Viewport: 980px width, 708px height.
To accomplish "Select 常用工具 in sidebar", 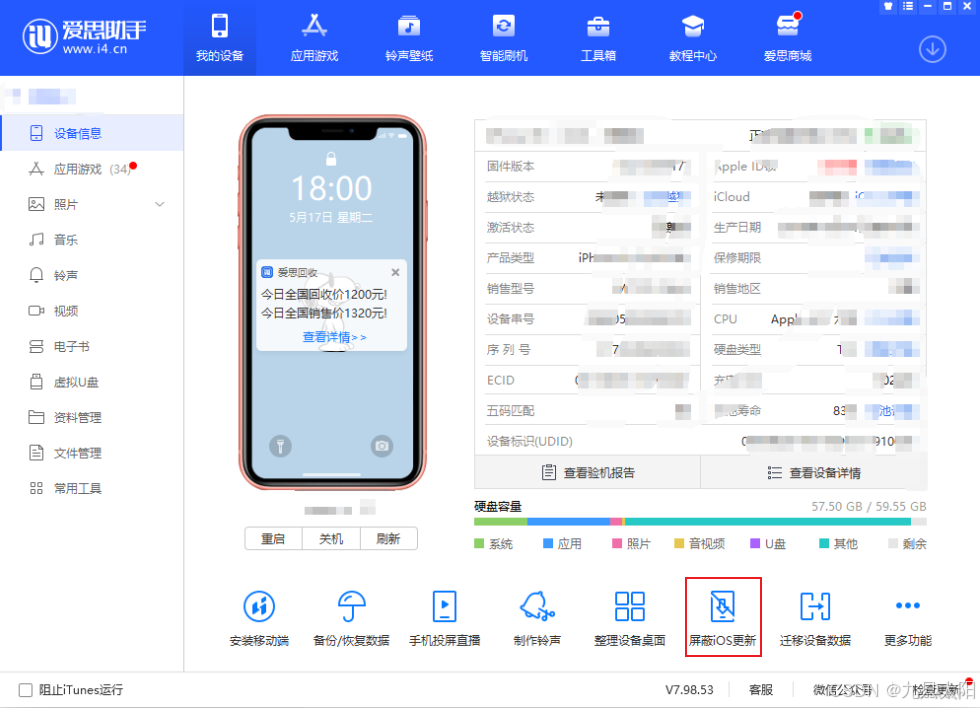I will click(x=92, y=488).
